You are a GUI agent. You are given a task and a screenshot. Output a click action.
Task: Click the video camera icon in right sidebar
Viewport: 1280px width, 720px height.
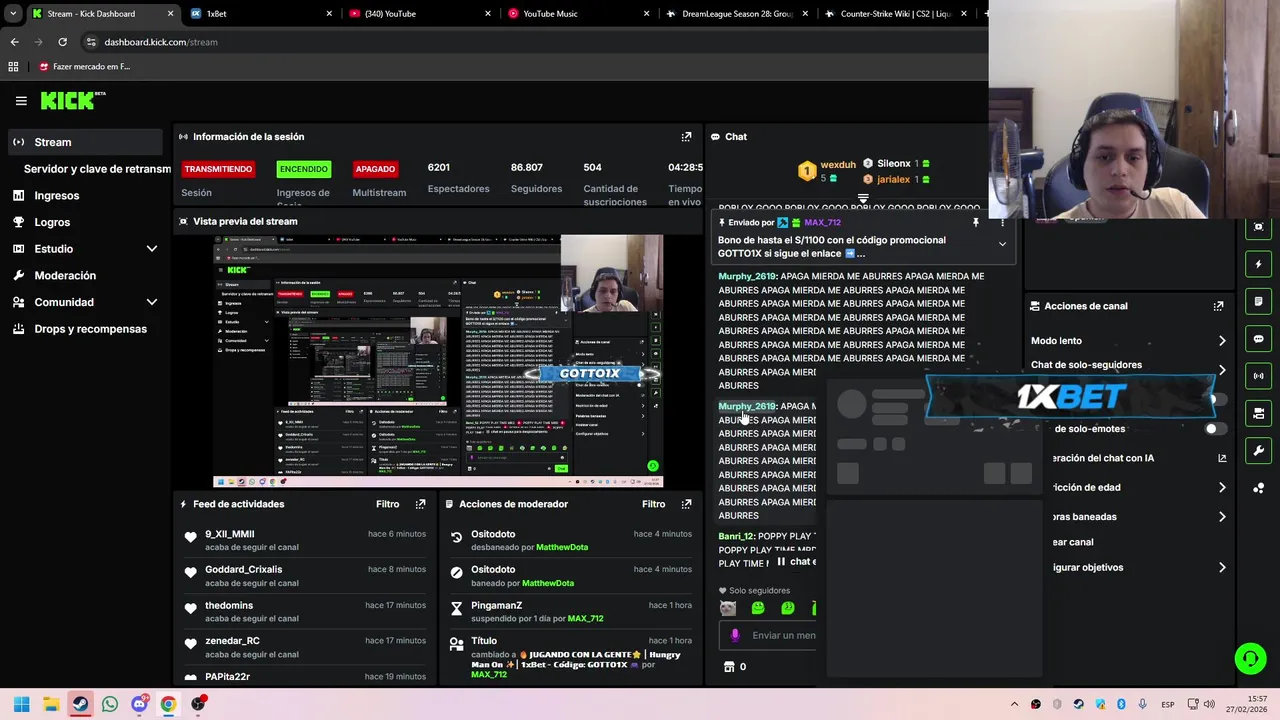[x=1258, y=413]
